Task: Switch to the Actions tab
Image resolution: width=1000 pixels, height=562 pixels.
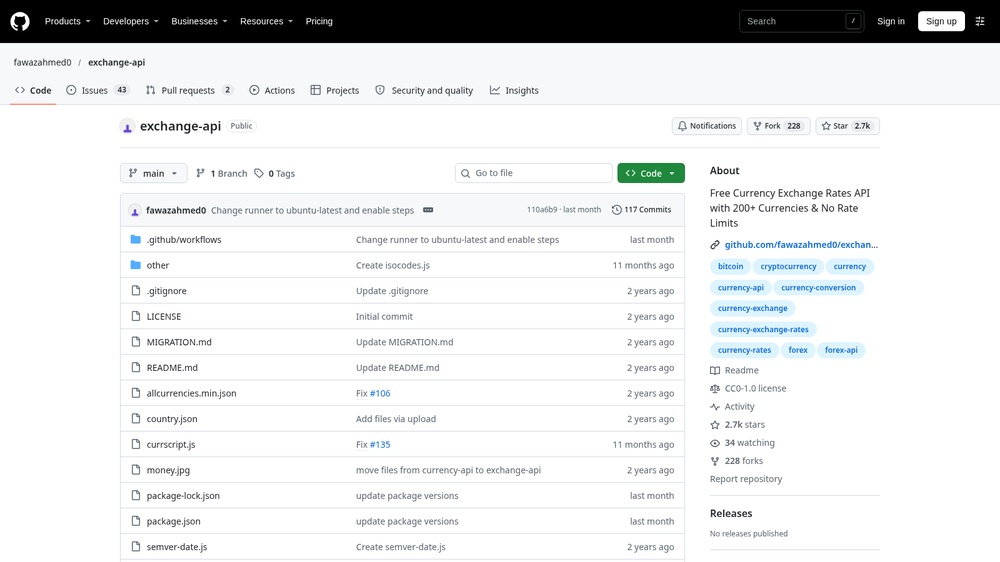Action: [272, 91]
